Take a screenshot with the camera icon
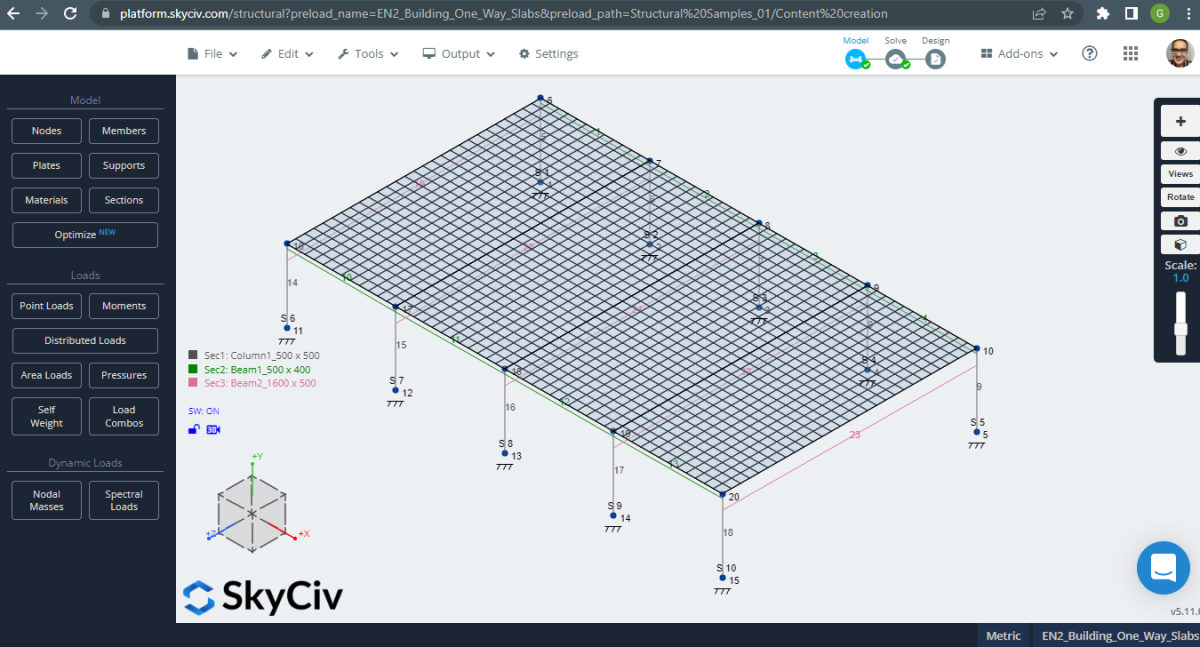The width and height of the screenshot is (1200, 647). [1180, 220]
